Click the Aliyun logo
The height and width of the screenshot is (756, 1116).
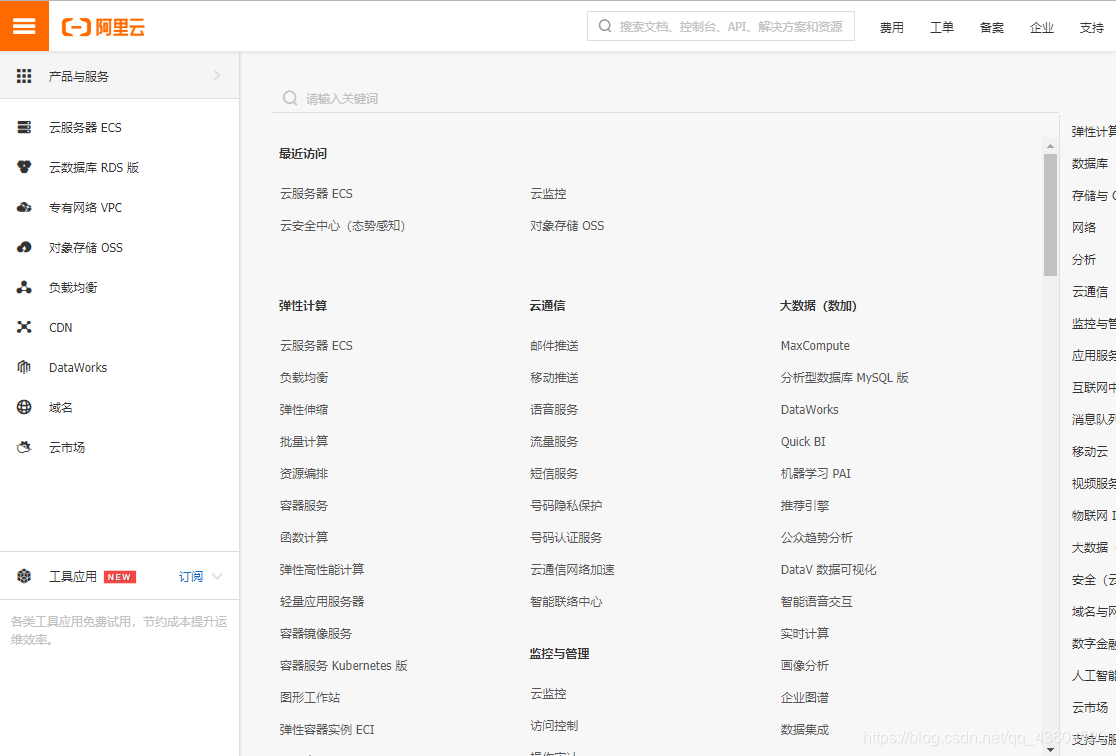point(104,27)
